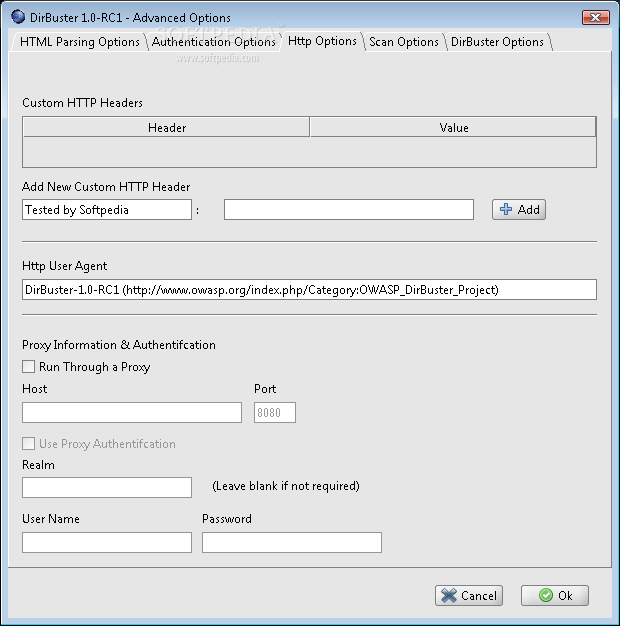This screenshot has width=620, height=626.
Task: Focus the empty header value field
Action: (x=349, y=210)
